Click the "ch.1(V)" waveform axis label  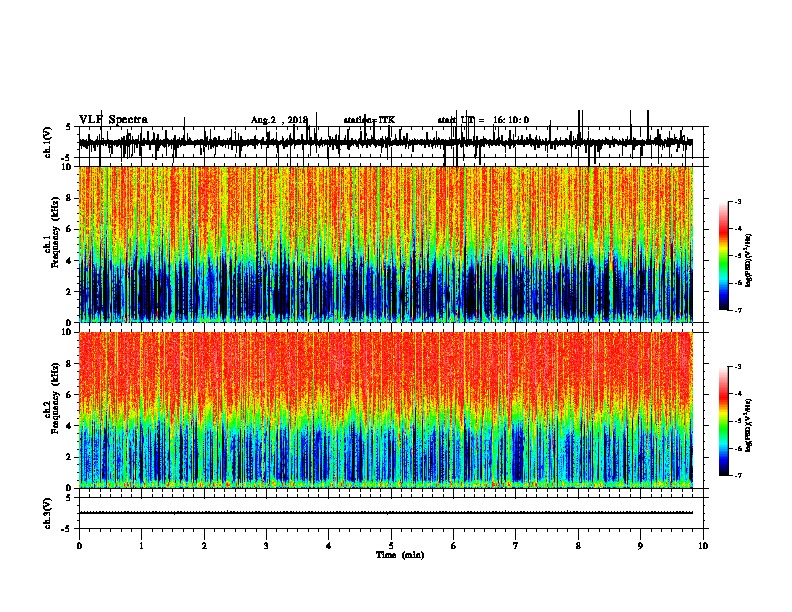click(x=48, y=142)
